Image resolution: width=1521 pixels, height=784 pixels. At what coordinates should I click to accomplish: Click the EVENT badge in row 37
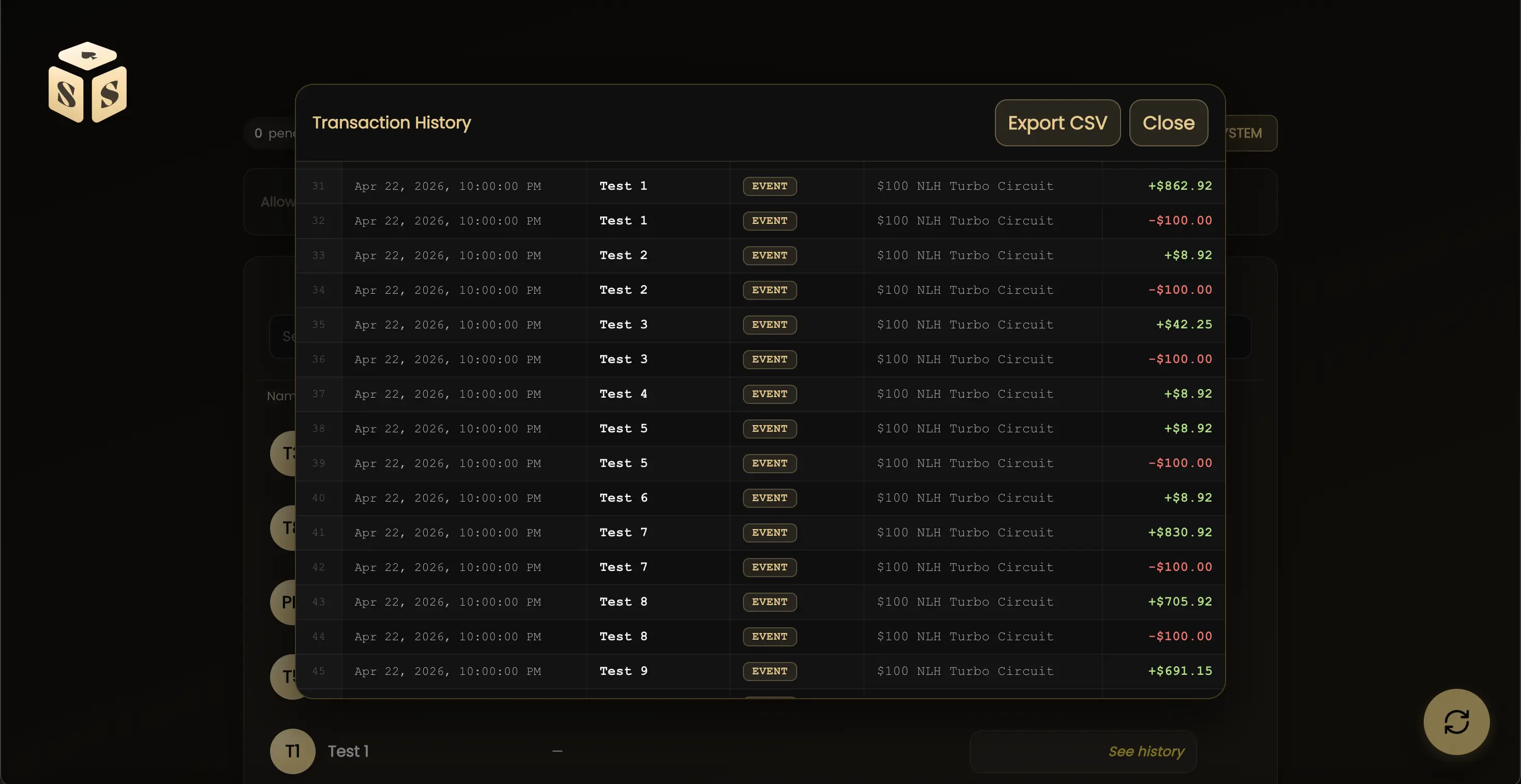(769, 394)
